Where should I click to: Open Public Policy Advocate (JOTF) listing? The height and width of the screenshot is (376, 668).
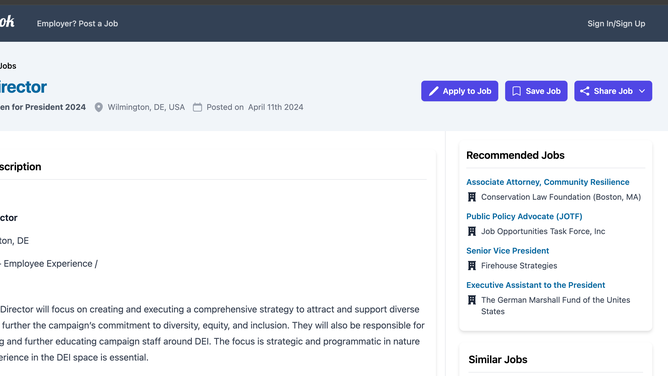click(x=524, y=216)
